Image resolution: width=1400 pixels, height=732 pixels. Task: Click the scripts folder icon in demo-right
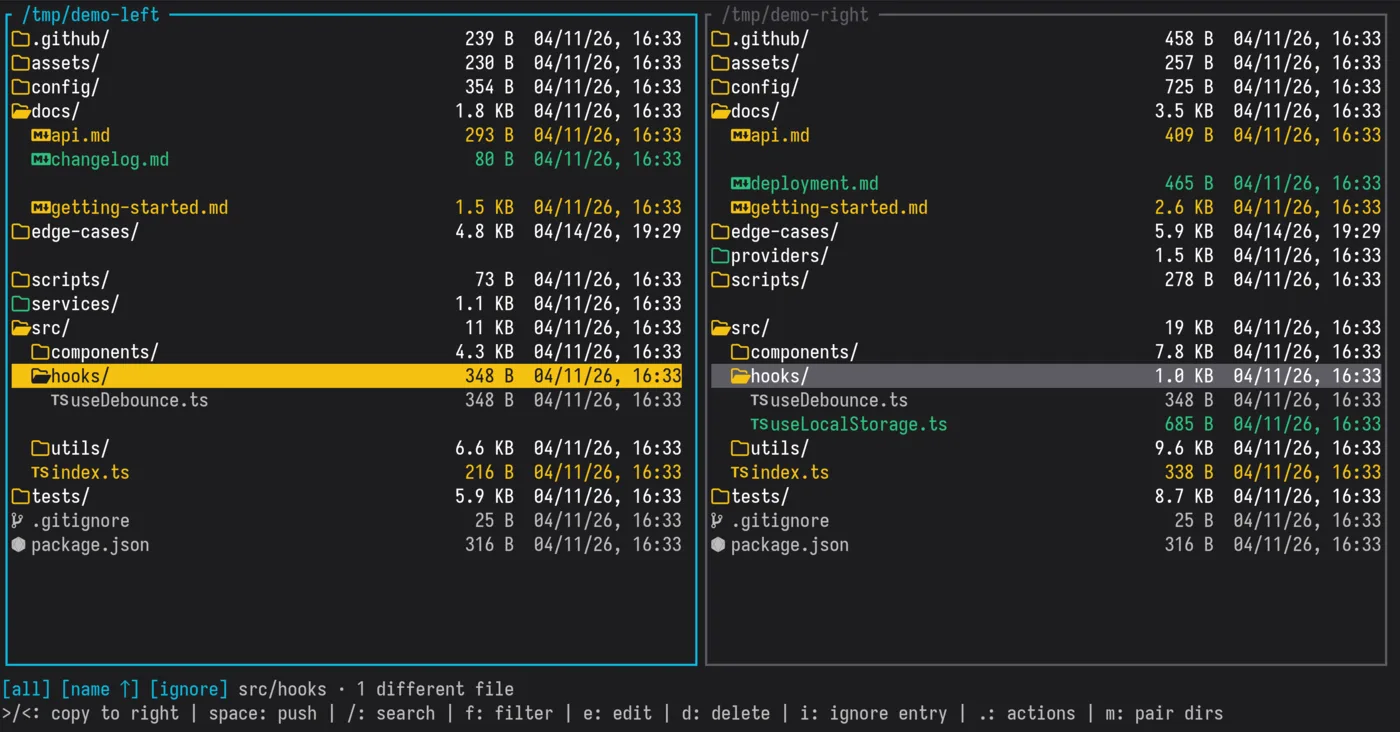click(720, 280)
